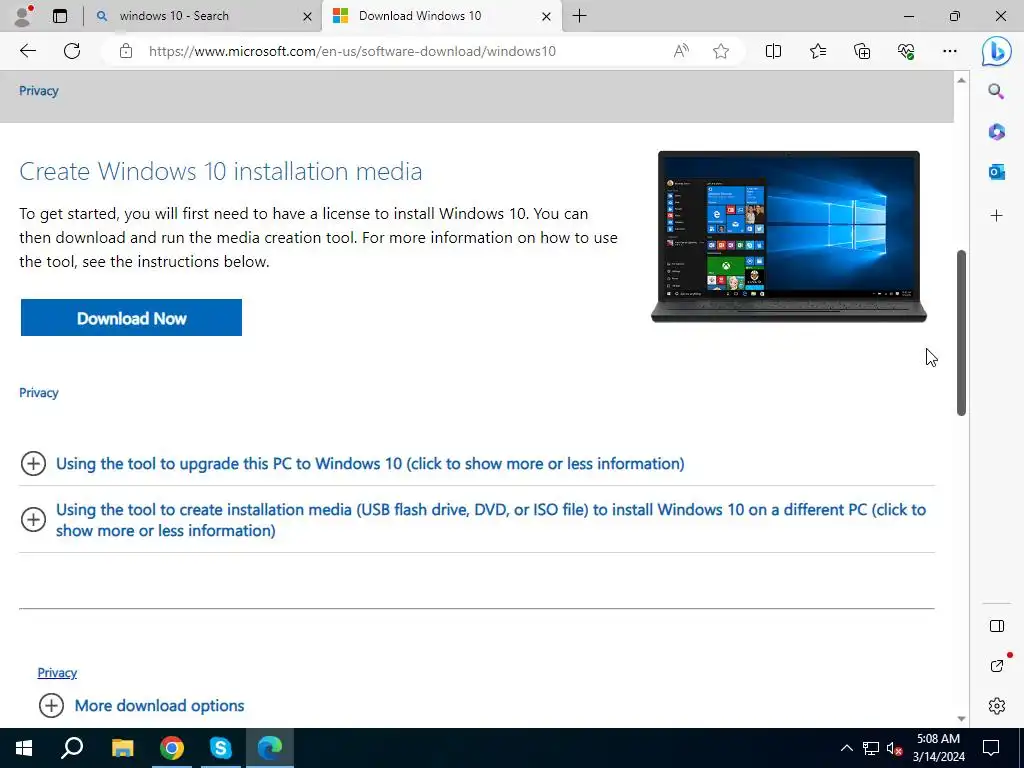Start Read aloud from address bar
The image size is (1024, 768).
click(681, 51)
